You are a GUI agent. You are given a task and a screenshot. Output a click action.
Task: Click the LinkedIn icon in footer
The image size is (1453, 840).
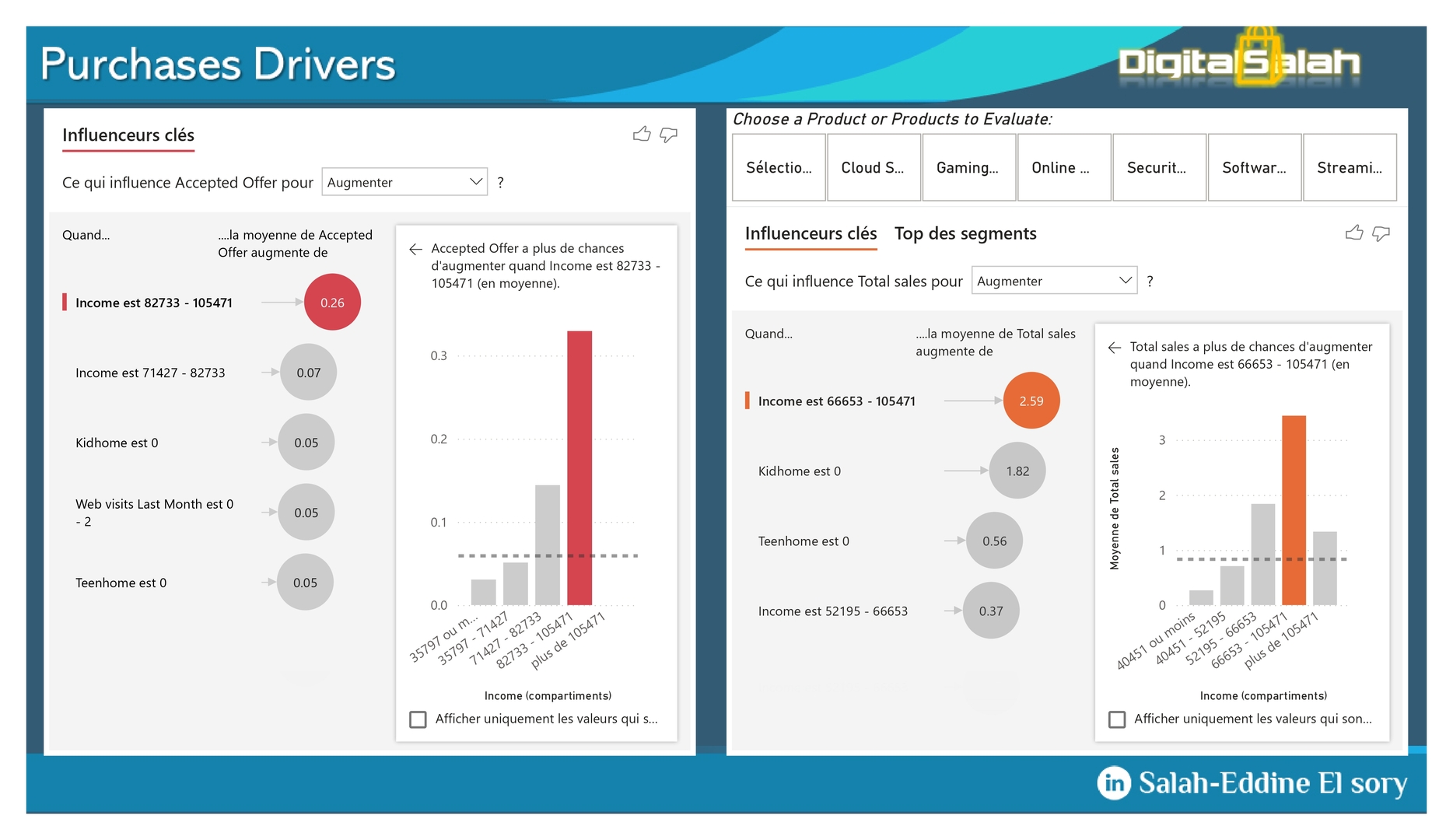(1114, 782)
